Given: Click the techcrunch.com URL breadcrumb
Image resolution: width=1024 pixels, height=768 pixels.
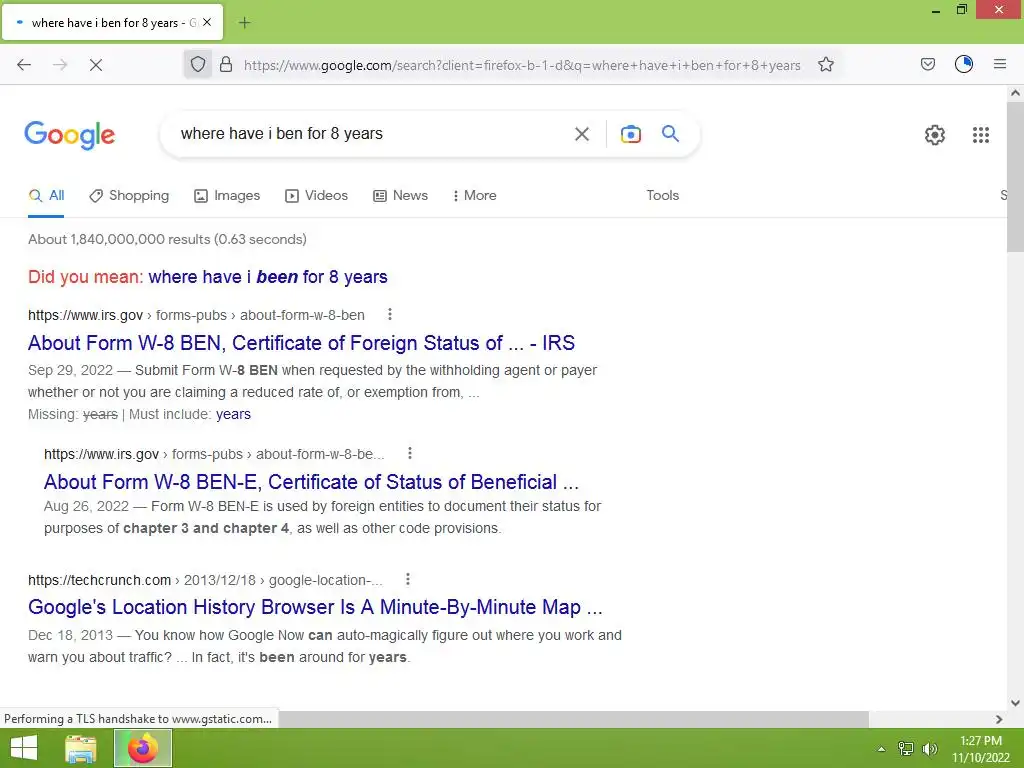Looking at the screenshot, I should pyautogui.click(x=205, y=580).
